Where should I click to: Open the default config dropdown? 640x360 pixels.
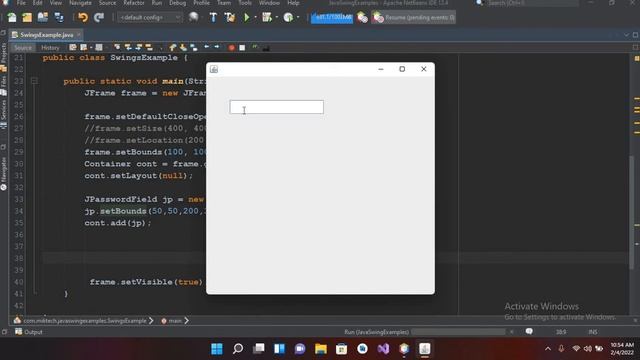(x=149, y=18)
